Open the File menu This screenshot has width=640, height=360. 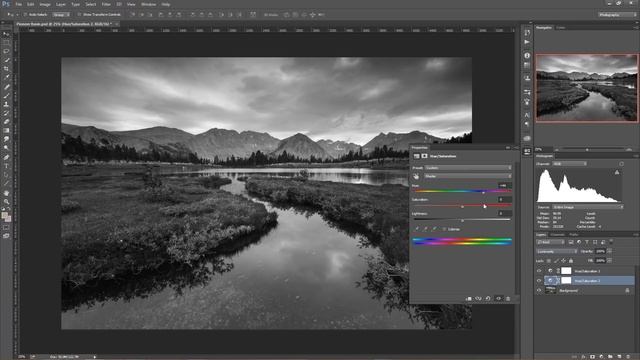pyautogui.click(x=19, y=4)
